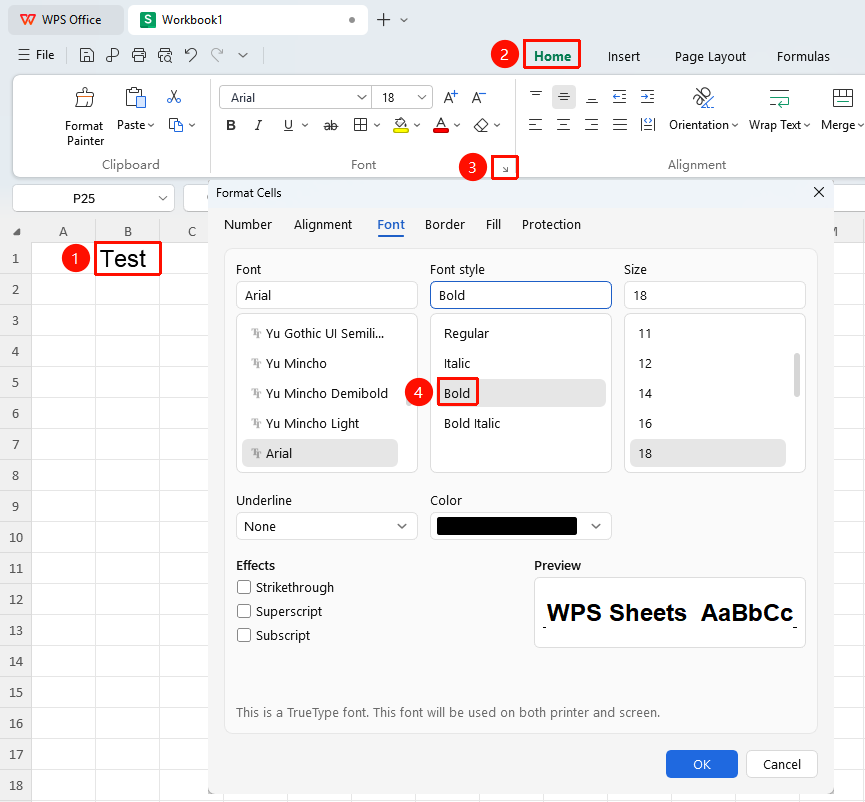
Task: Toggle Bold in the ribbon
Action: (231, 125)
